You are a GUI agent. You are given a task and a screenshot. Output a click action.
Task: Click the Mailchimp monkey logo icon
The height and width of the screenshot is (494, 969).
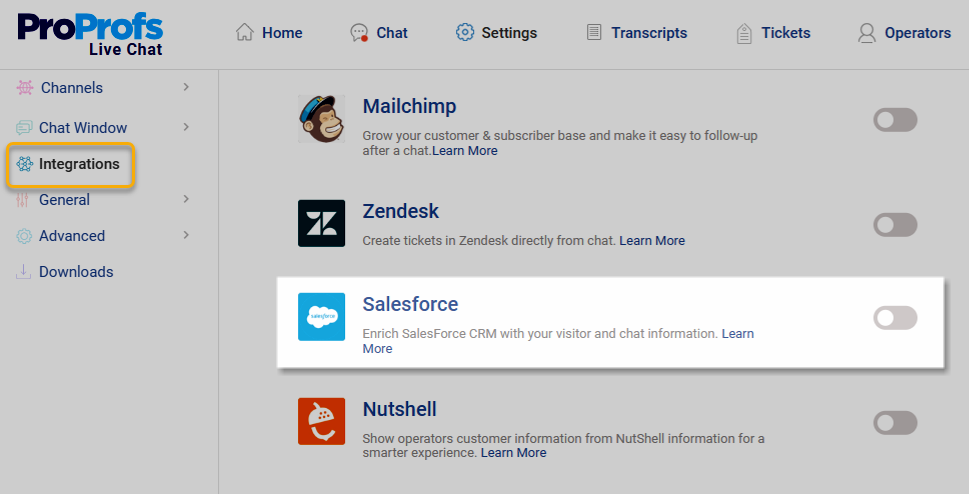[x=321, y=119]
